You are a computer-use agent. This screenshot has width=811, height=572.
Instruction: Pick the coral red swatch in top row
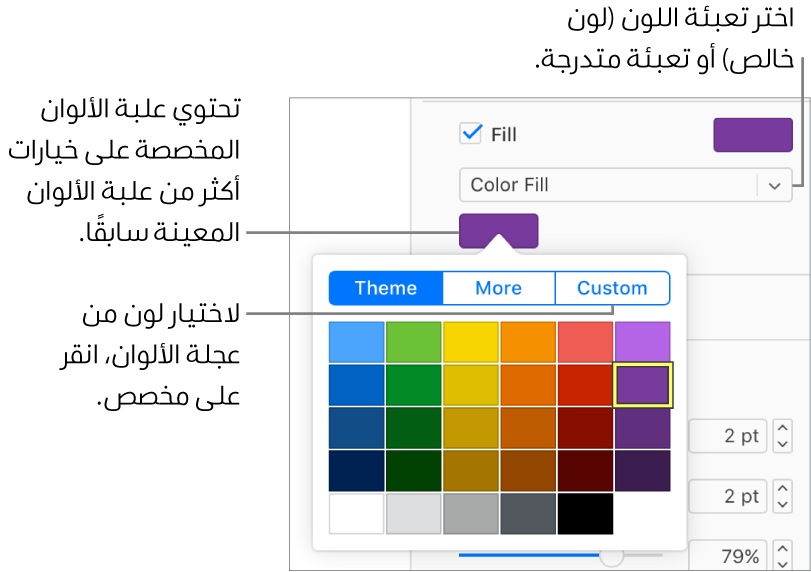(x=585, y=342)
